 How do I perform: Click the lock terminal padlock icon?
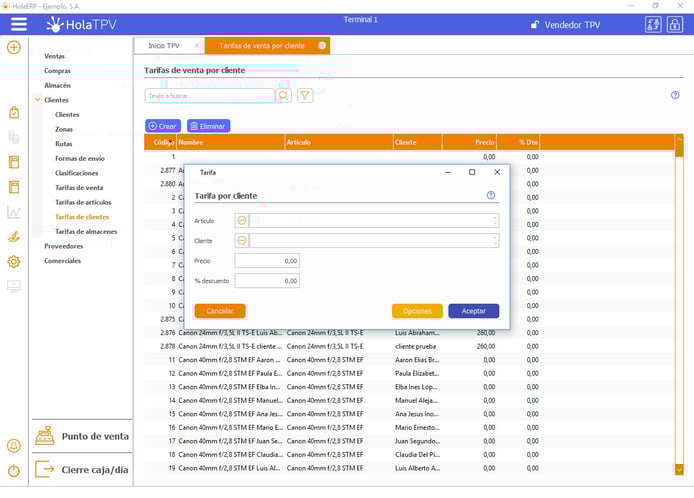[x=675, y=25]
